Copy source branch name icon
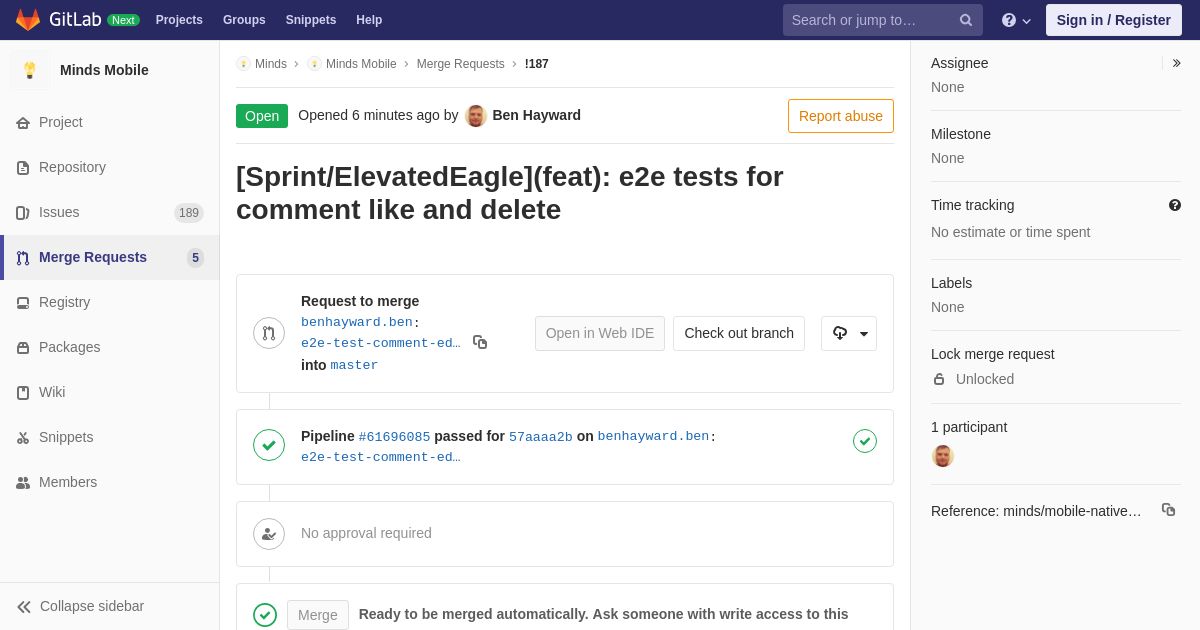1200x630 pixels. (x=480, y=342)
